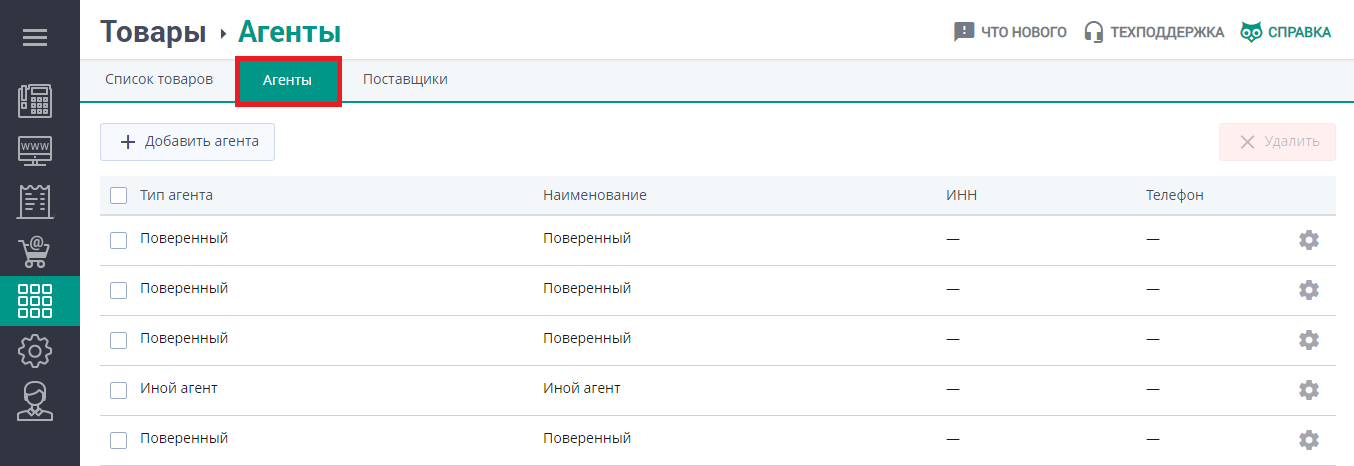Open the goods grid sidebar icon
This screenshot has height=466, width=1354.
[36, 301]
